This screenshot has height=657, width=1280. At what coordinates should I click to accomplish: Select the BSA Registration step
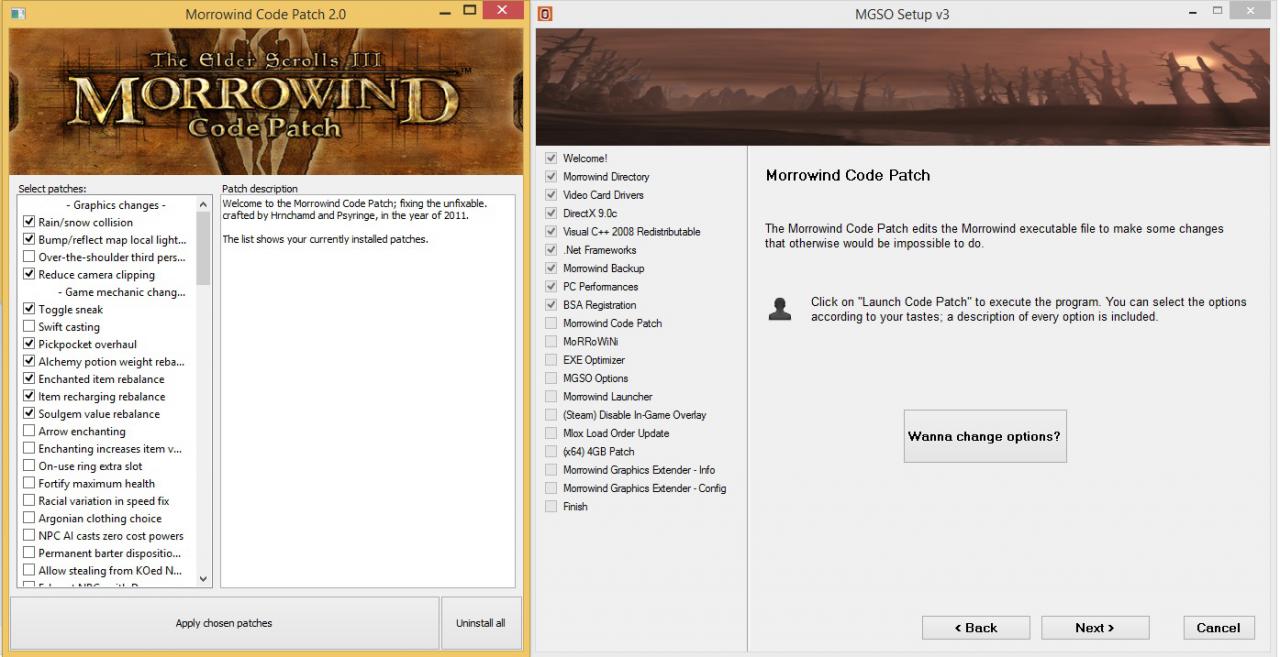[x=590, y=305]
